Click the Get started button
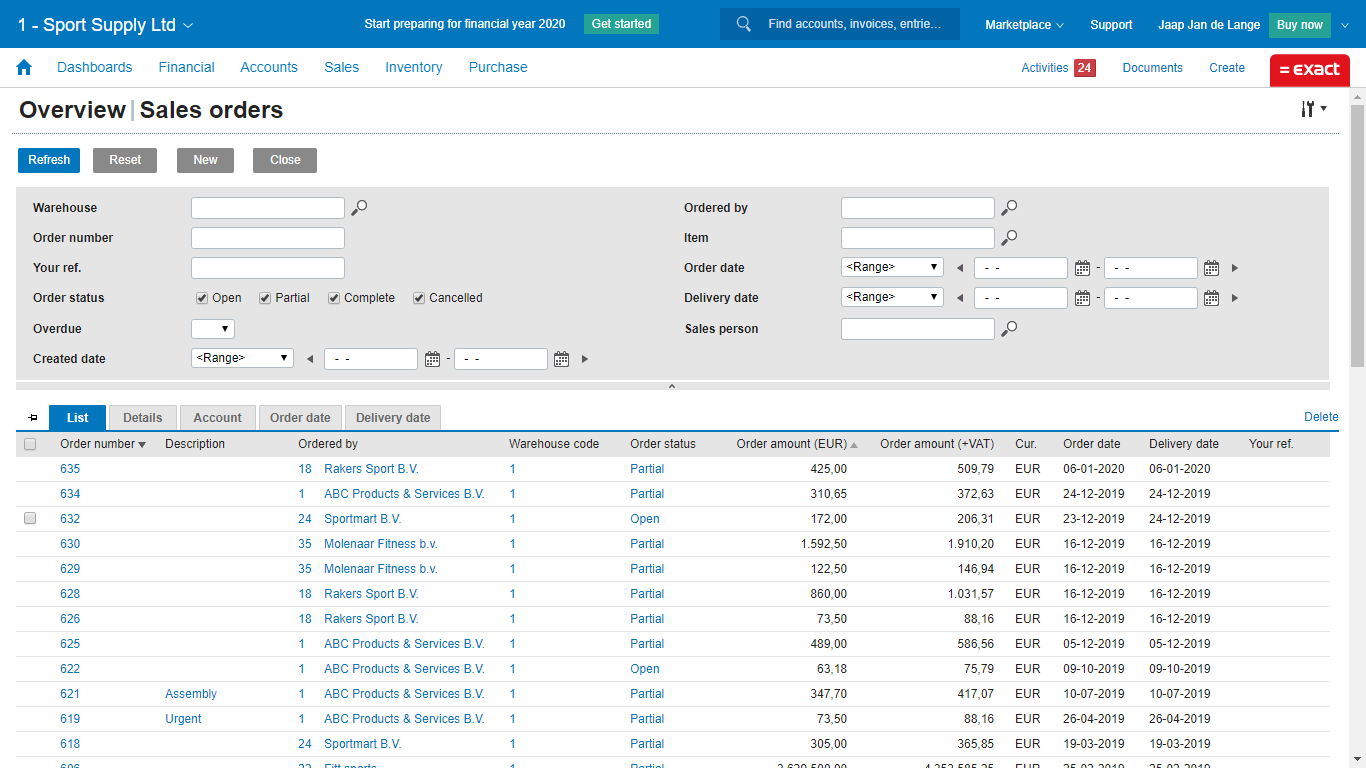Screen dimensions: 1366x768 point(621,24)
